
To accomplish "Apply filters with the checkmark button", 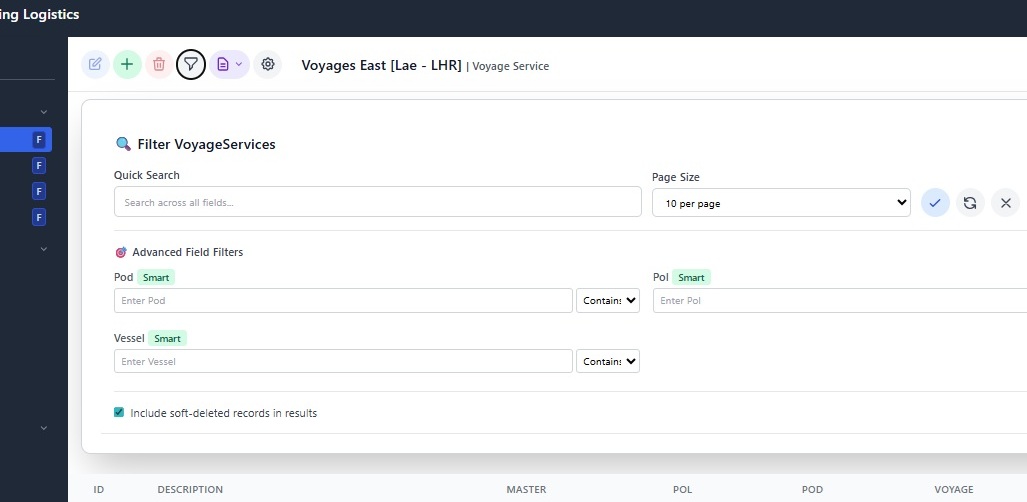I will (x=935, y=203).
